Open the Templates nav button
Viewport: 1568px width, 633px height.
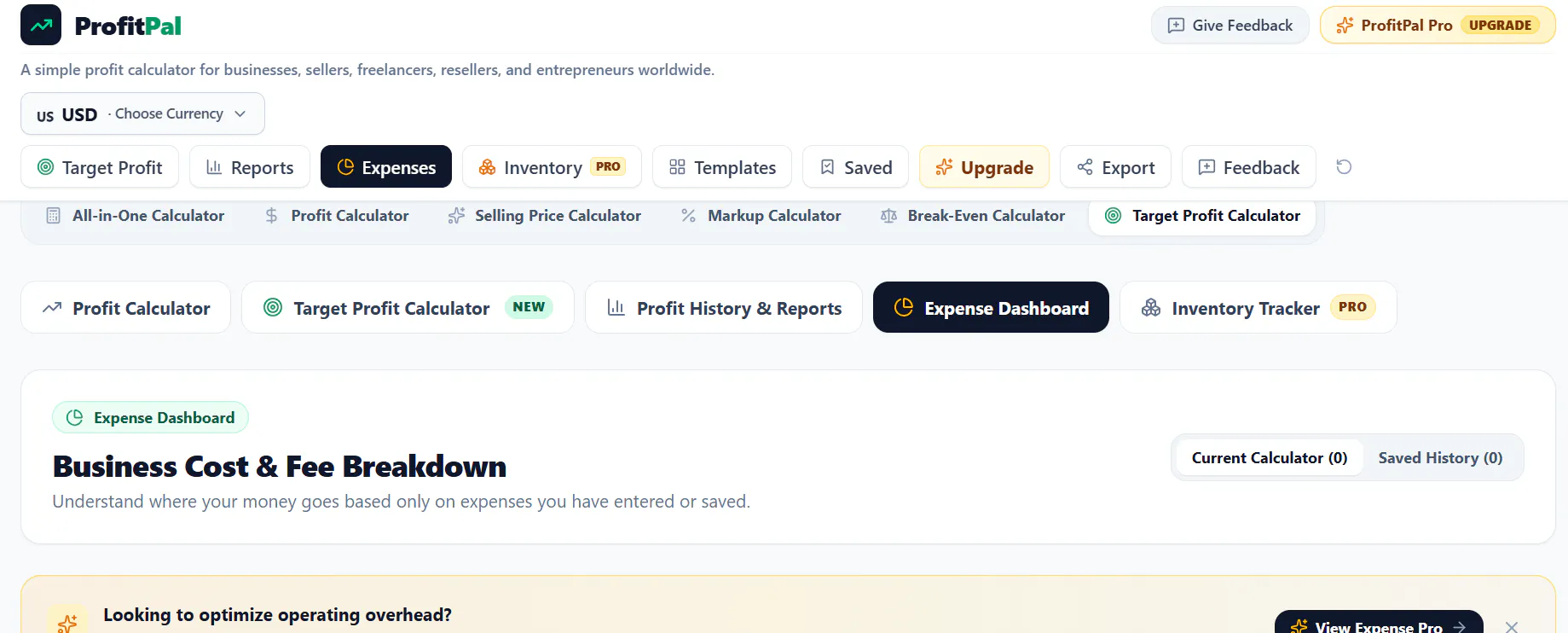click(722, 166)
